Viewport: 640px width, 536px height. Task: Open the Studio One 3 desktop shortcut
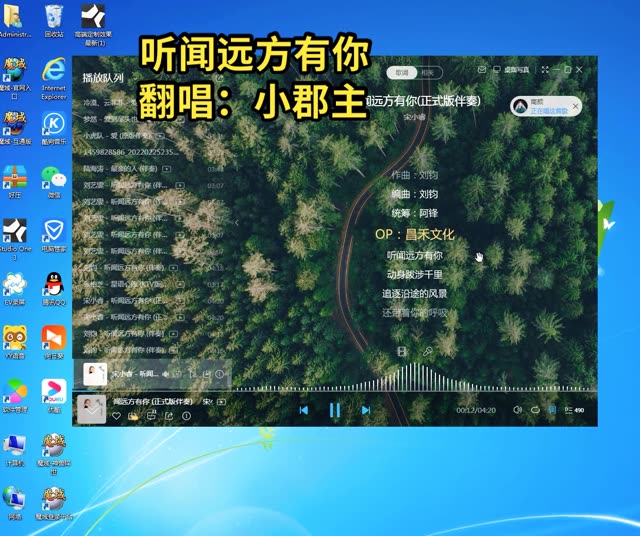coord(14,240)
